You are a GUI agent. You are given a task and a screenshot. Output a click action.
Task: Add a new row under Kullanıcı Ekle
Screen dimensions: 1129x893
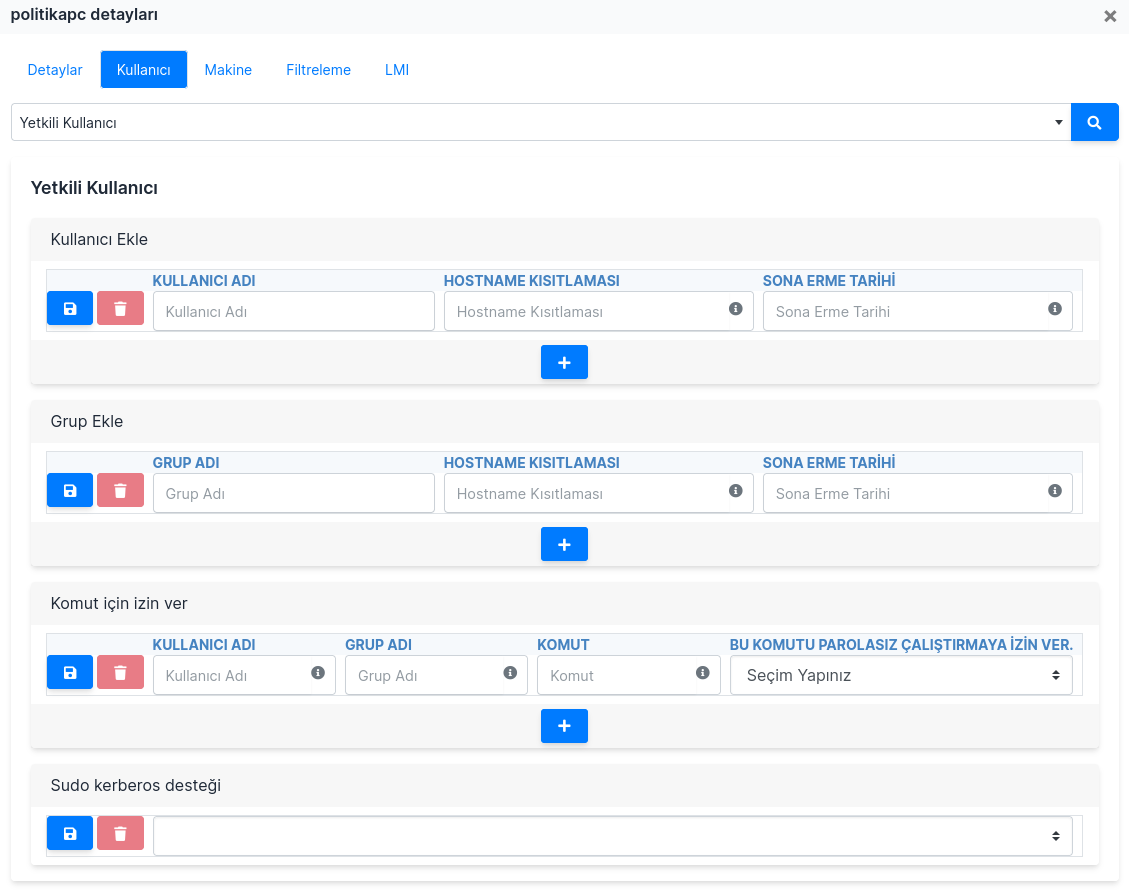[x=564, y=362]
